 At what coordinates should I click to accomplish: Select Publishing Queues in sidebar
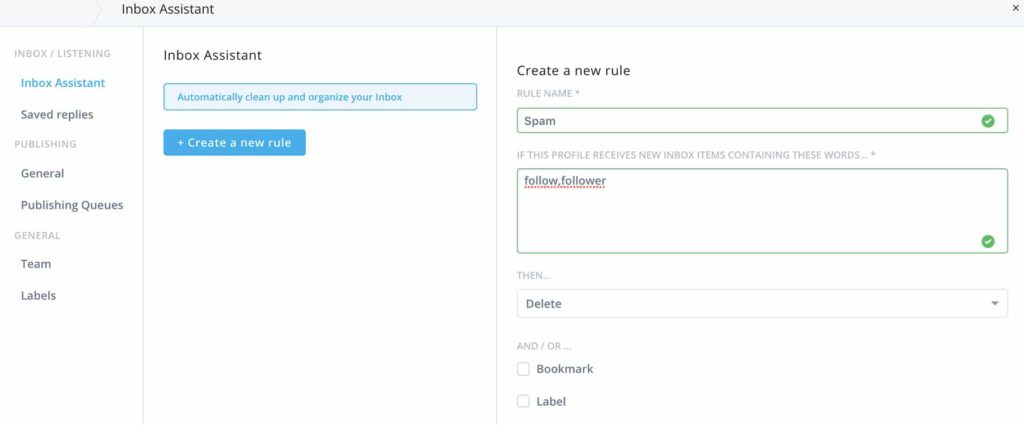pos(72,205)
